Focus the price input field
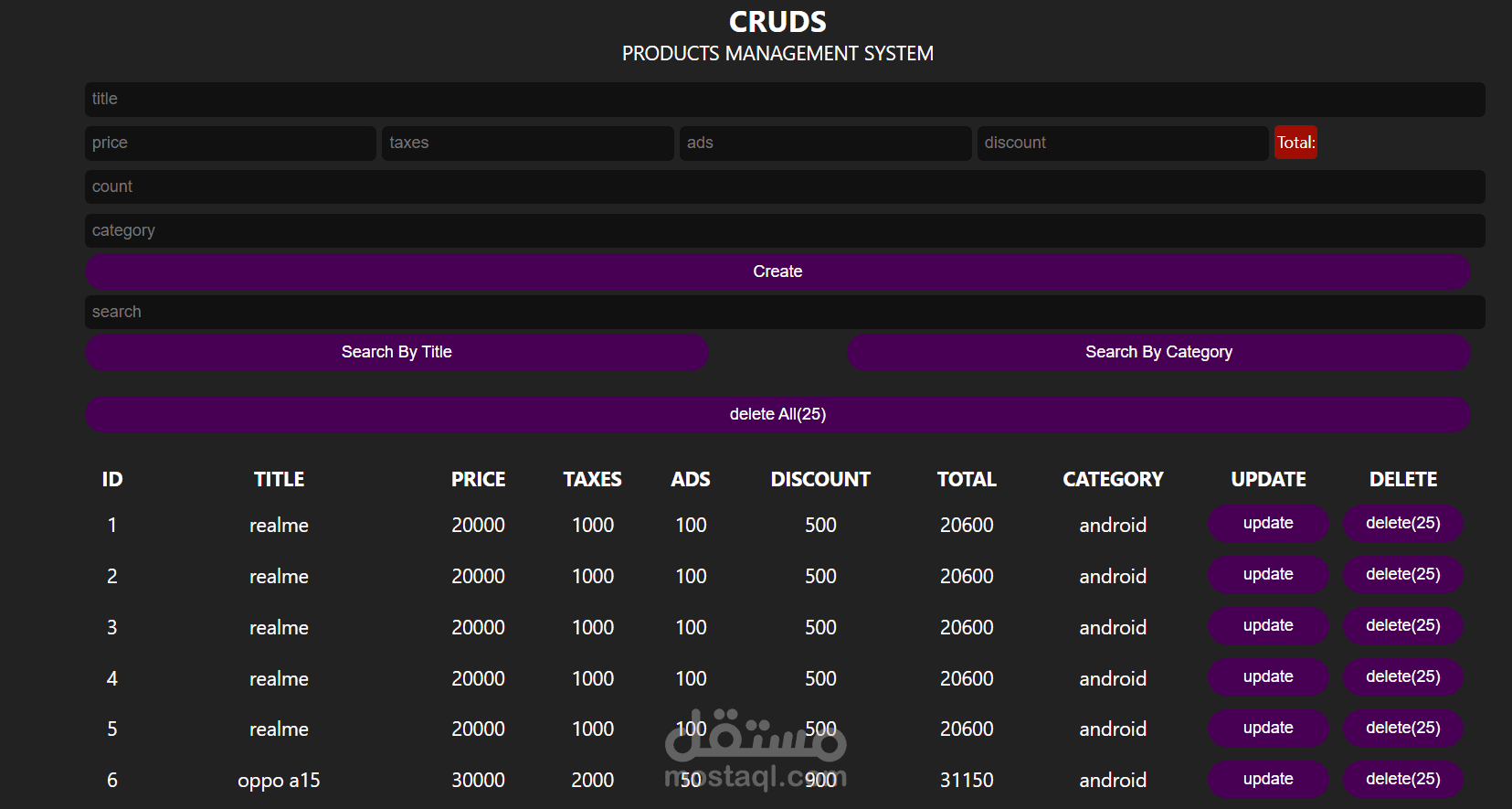The image size is (1512, 809). [x=230, y=143]
